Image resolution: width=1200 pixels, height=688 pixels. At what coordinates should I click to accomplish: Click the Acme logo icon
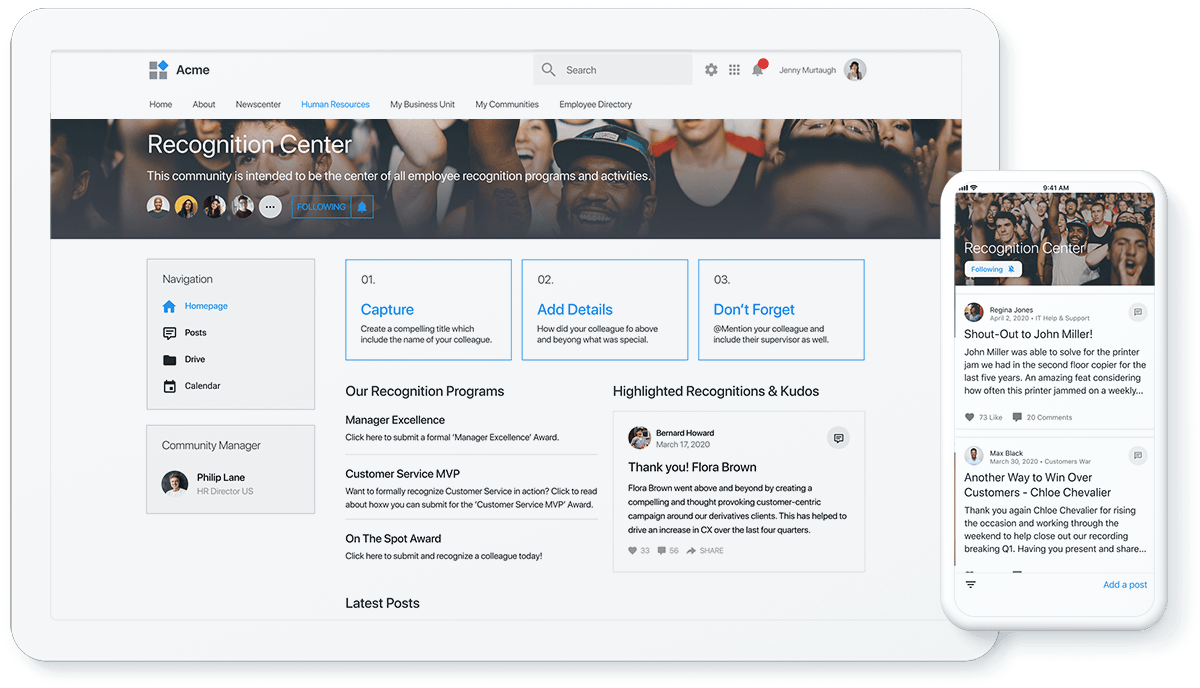coord(158,70)
